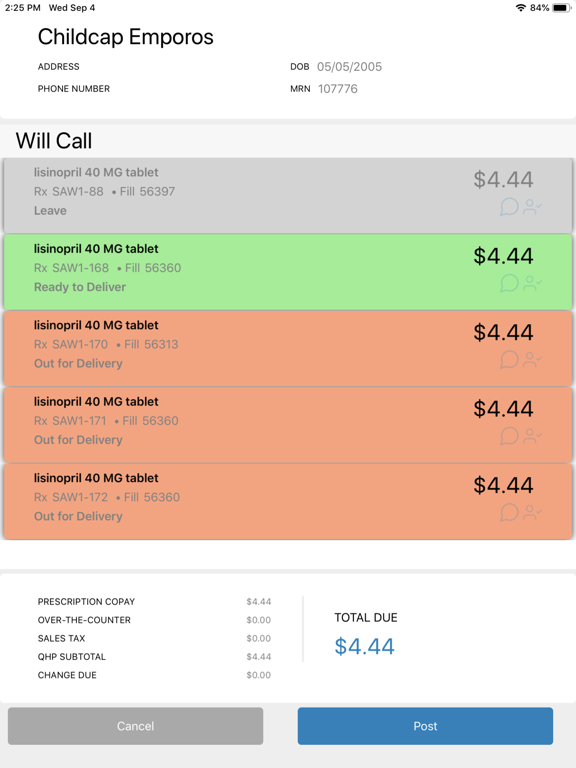Select Rx SAW1-172 Out for Delivery row

288,501
